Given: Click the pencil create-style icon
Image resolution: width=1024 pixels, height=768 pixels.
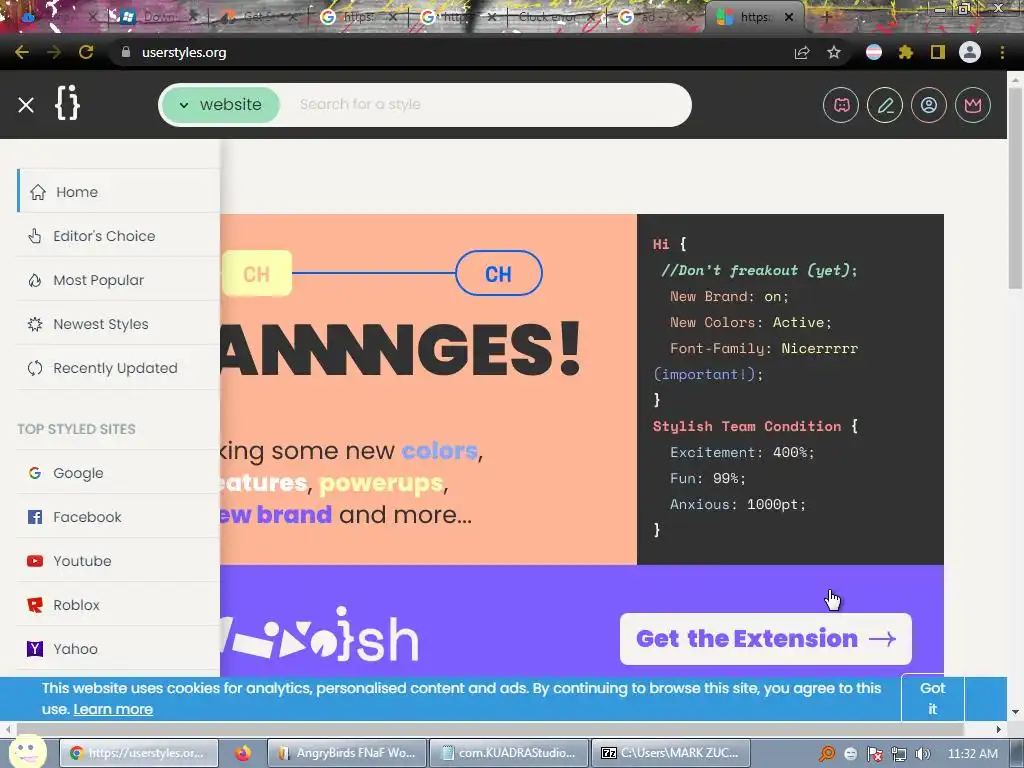Looking at the screenshot, I should pos(885,105).
